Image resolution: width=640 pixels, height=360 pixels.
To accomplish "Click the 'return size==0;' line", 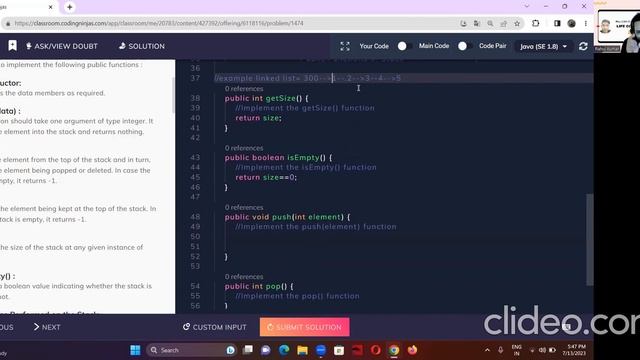I will (266, 177).
